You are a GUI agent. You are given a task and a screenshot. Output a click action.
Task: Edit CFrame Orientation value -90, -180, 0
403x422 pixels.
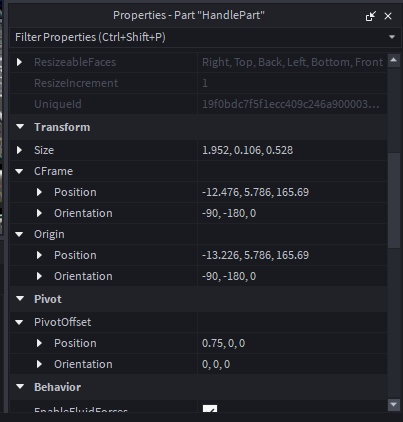(x=292, y=213)
